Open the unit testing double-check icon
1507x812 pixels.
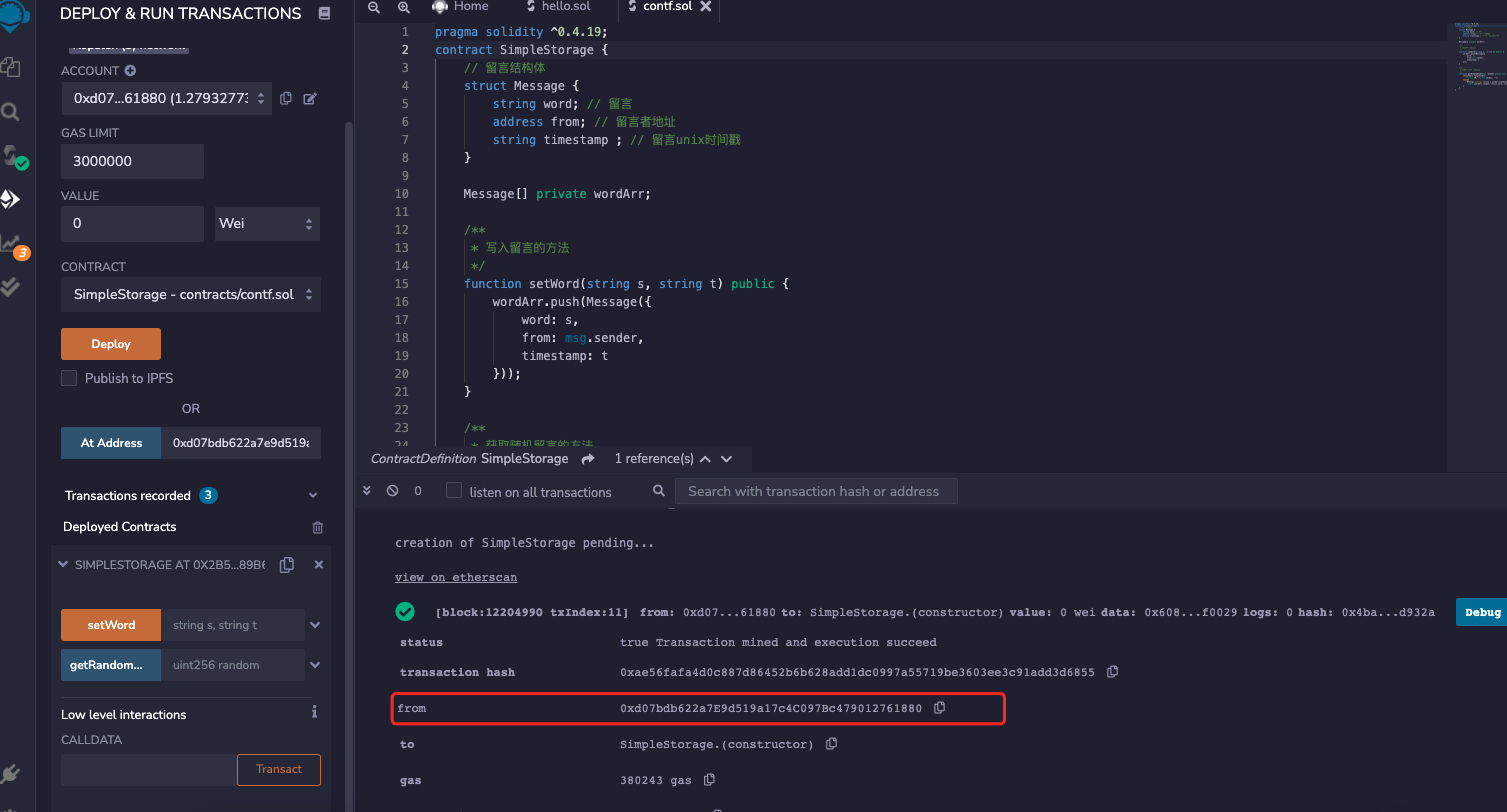pos(10,287)
